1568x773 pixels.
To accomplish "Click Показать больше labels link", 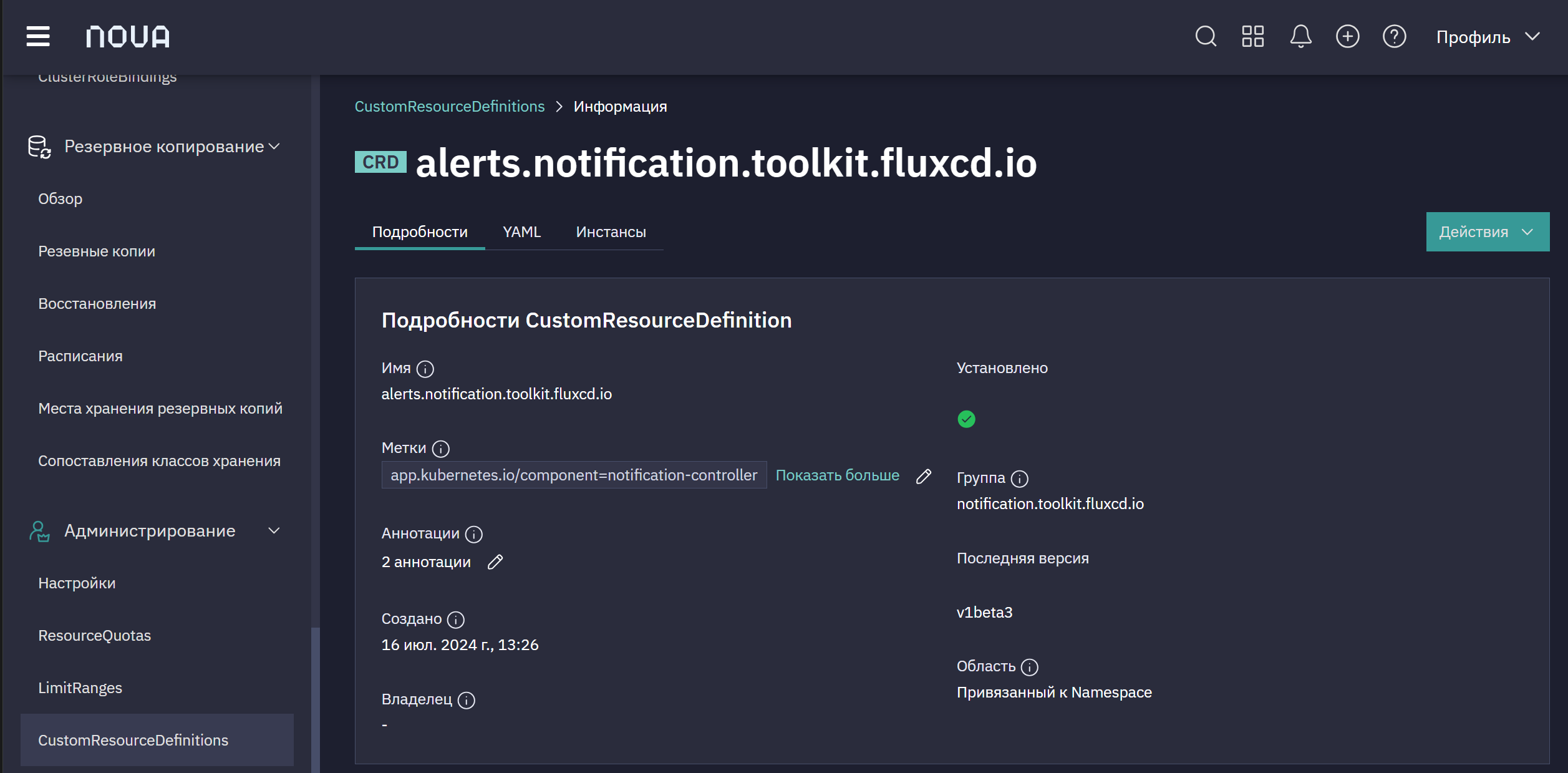I will 837,475.
